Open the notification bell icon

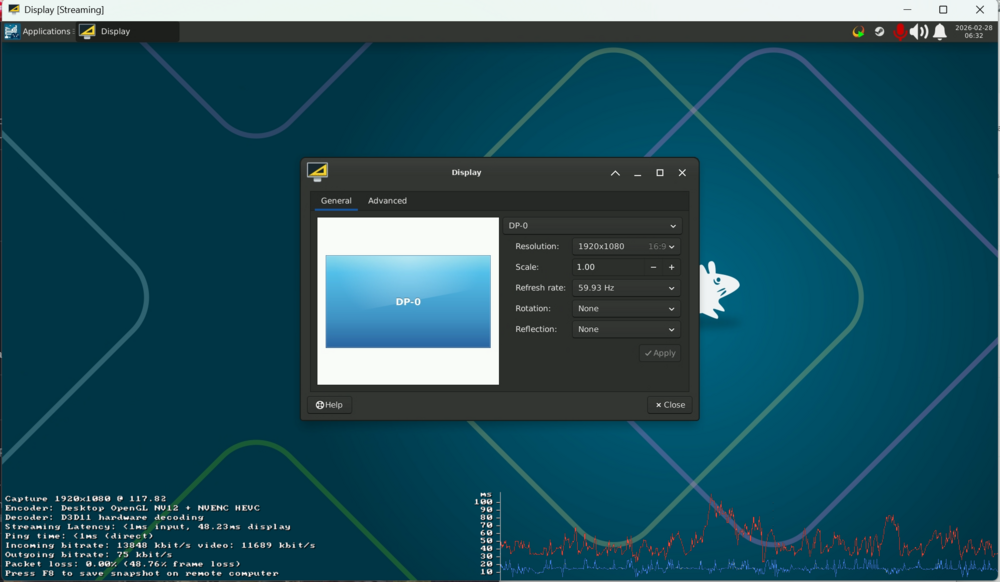(939, 32)
